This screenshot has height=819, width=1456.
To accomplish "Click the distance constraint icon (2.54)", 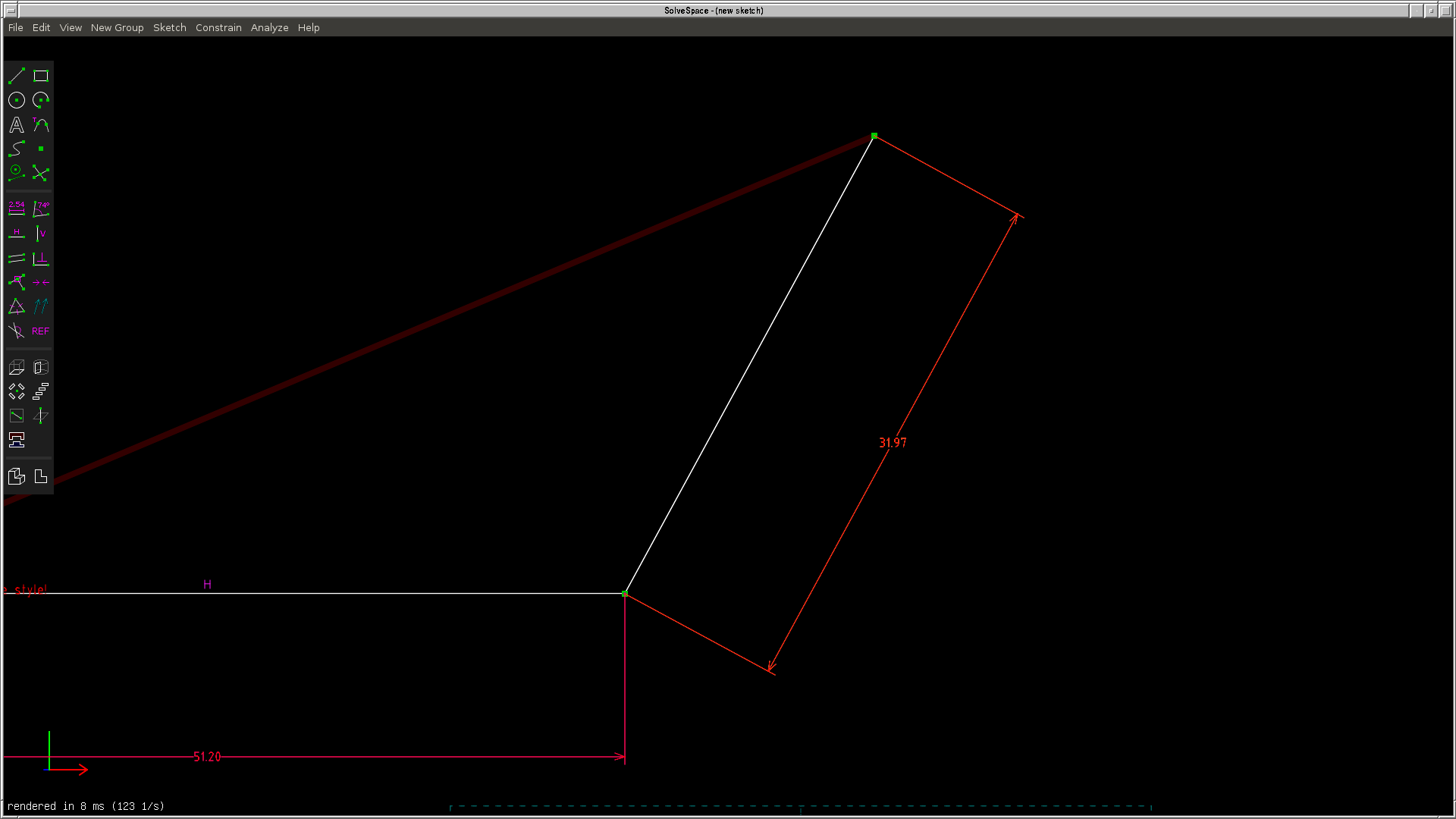I will (x=17, y=209).
